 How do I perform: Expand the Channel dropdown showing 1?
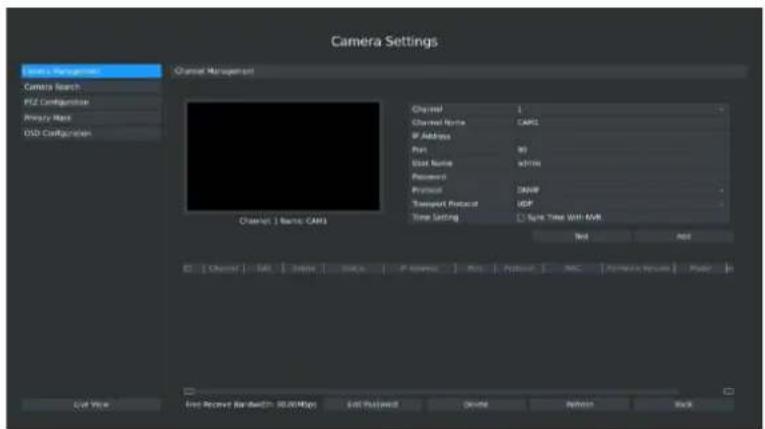point(621,109)
